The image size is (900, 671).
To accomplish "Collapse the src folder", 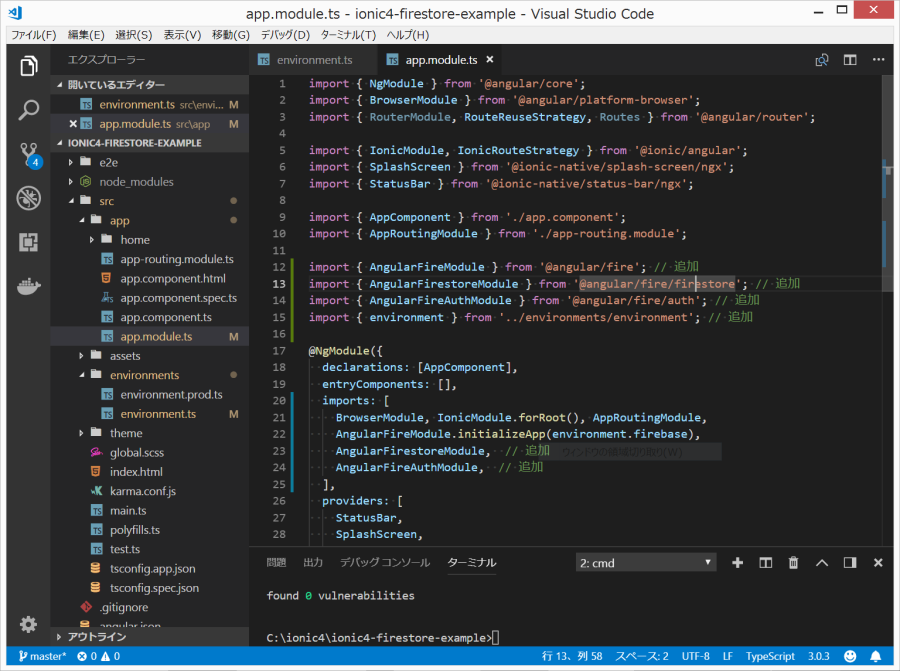I will (71, 201).
